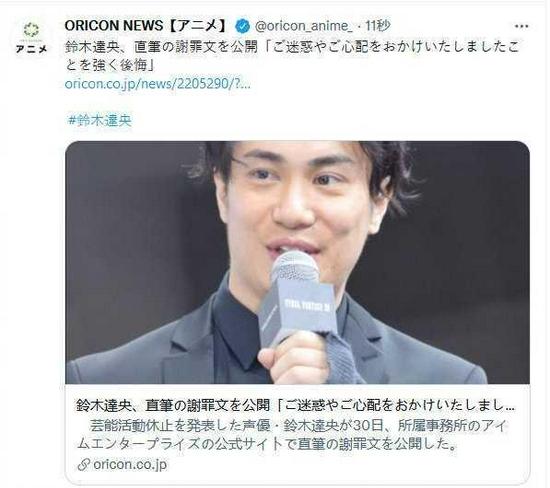This screenshot has height=488, width=550.
Task: Click the #鈴木達央 hashtag
Action: (x=100, y=120)
